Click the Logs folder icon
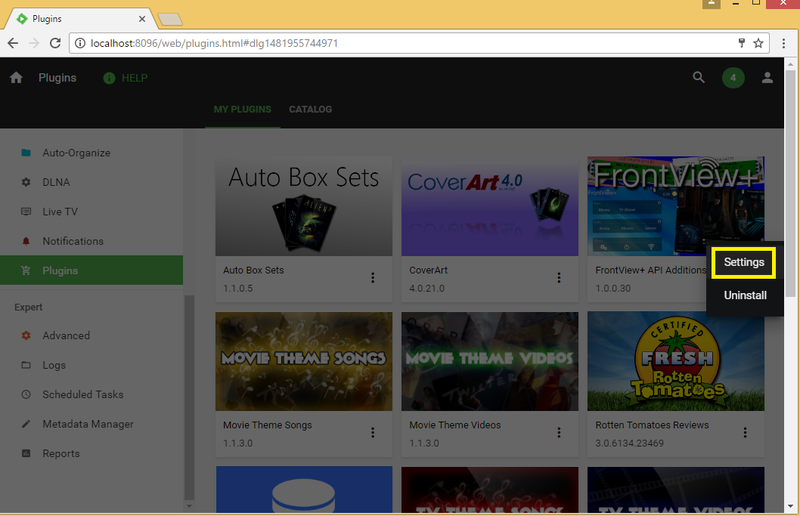Screen dimensions: 800x516 [26, 365]
